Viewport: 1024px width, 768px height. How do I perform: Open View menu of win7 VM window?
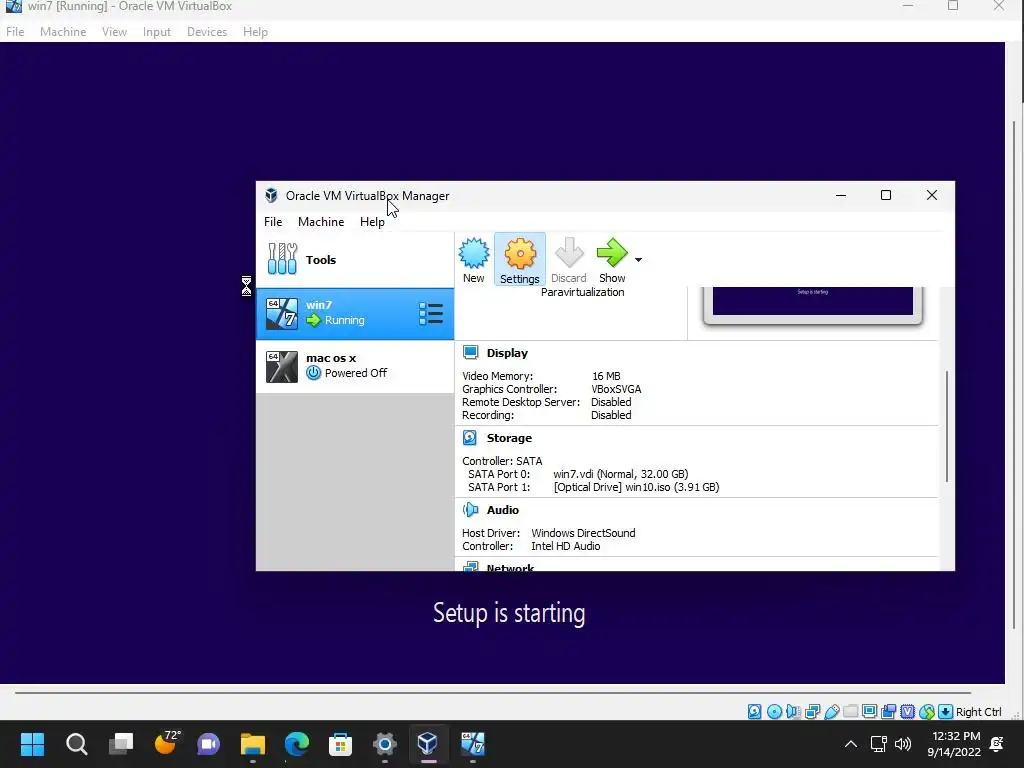(114, 32)
